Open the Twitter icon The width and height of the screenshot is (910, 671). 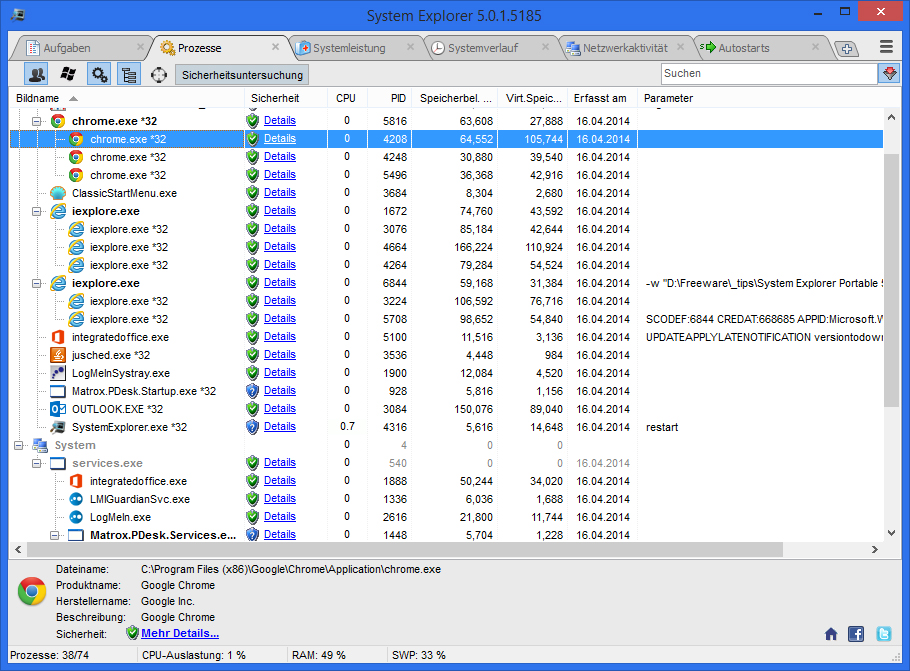pyautogui.click(x=883, y=634)
